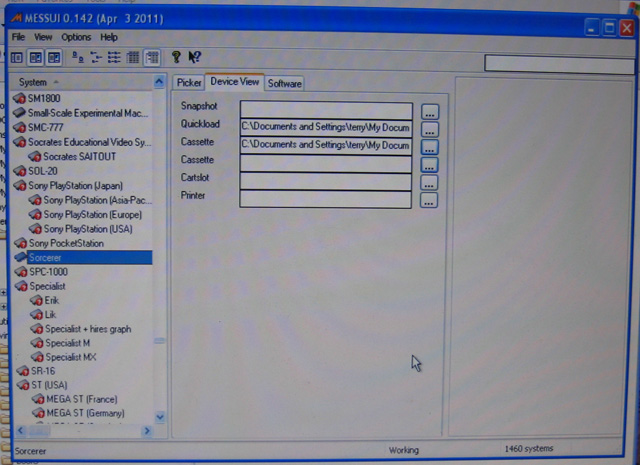
Task: Open the Options menu
Action: click(76, 37)
